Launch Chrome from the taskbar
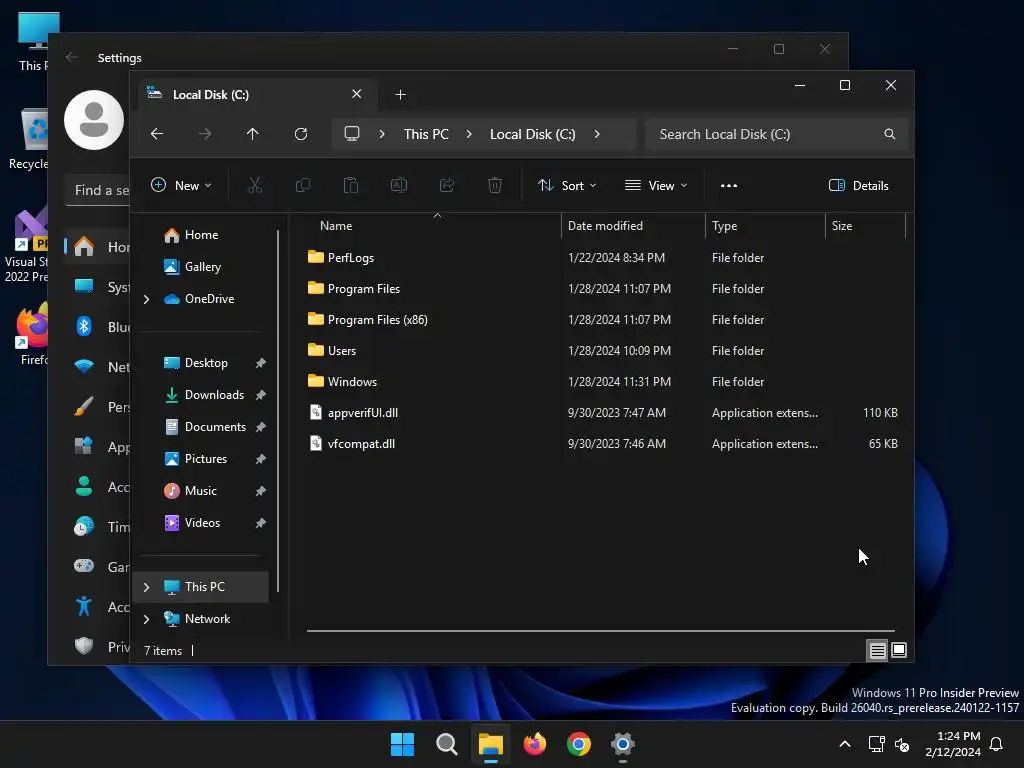This screenshot has height=768, width=1024. [579, 744]
